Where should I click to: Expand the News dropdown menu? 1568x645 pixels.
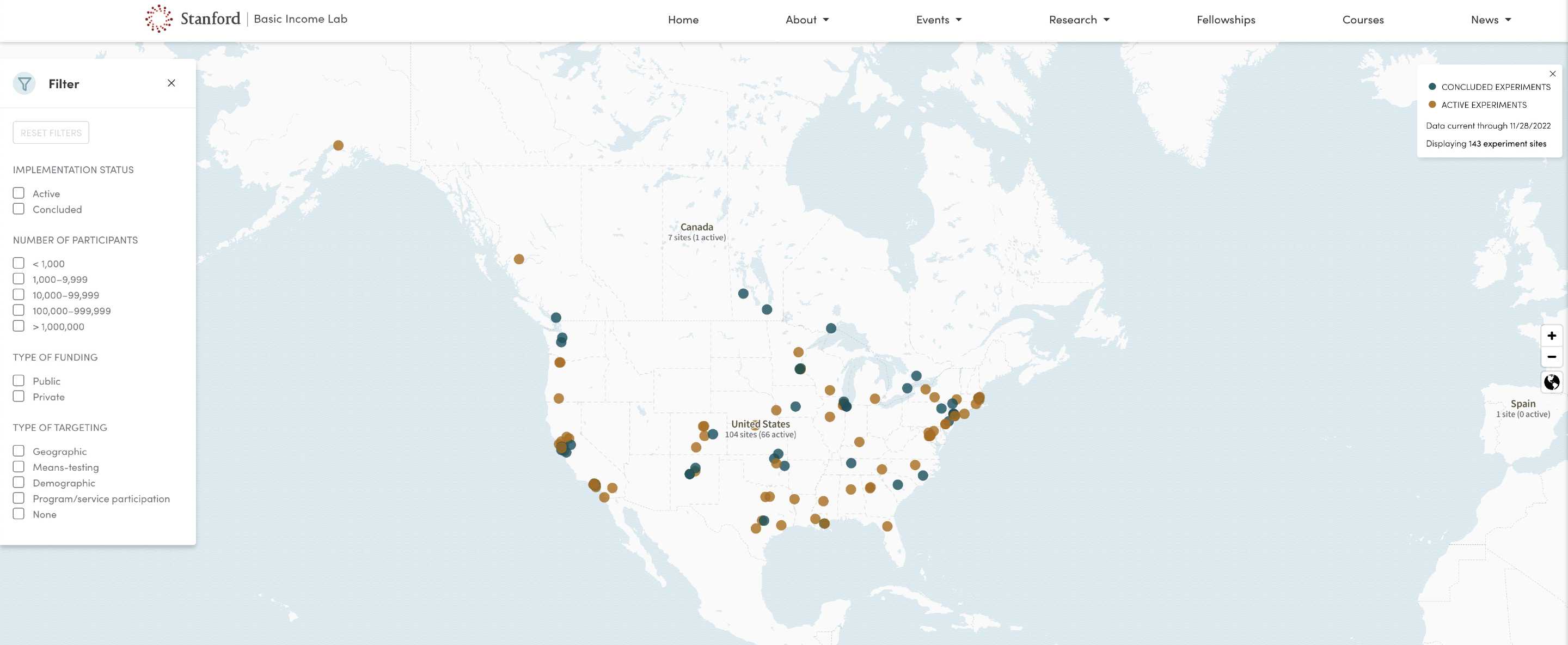[1491, 20]
